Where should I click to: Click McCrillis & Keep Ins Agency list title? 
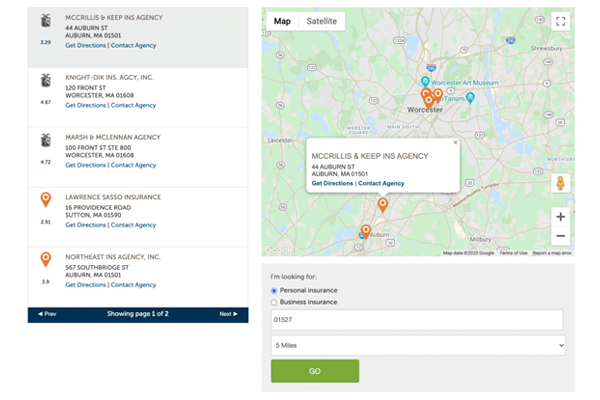point(114,18)
